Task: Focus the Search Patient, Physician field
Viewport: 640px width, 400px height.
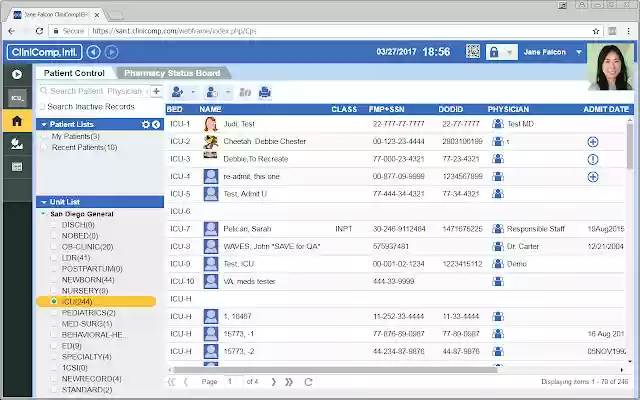Action: point(95,91)
